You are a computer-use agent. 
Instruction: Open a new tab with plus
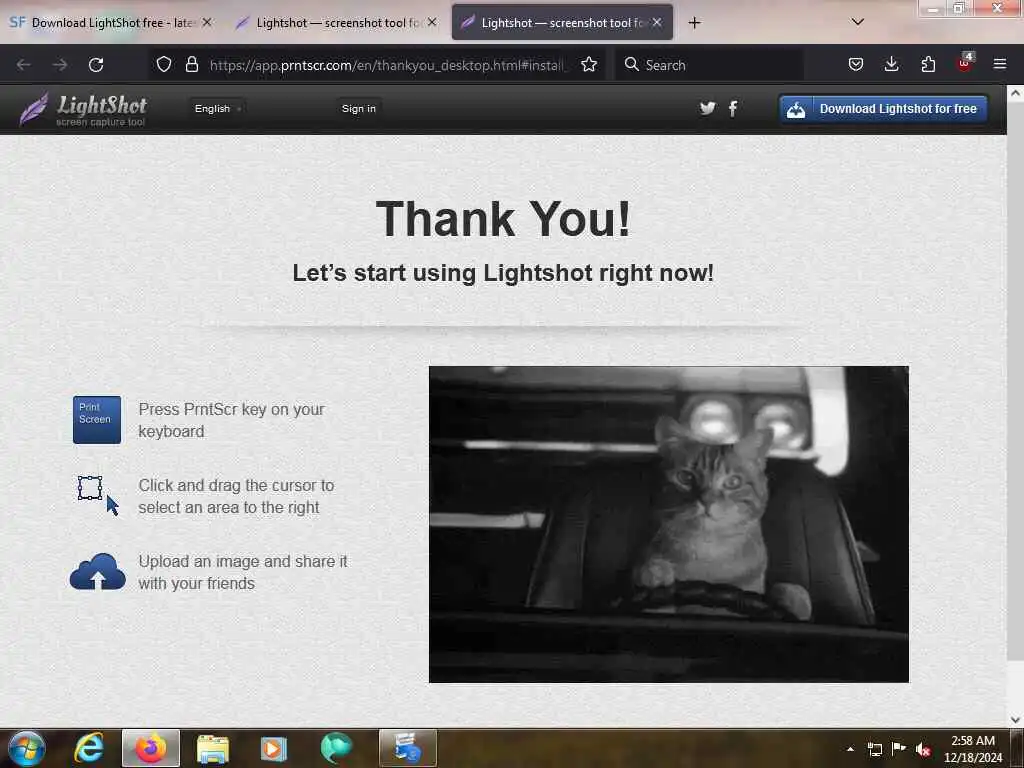pyautogui.click(x=695, y=23)
